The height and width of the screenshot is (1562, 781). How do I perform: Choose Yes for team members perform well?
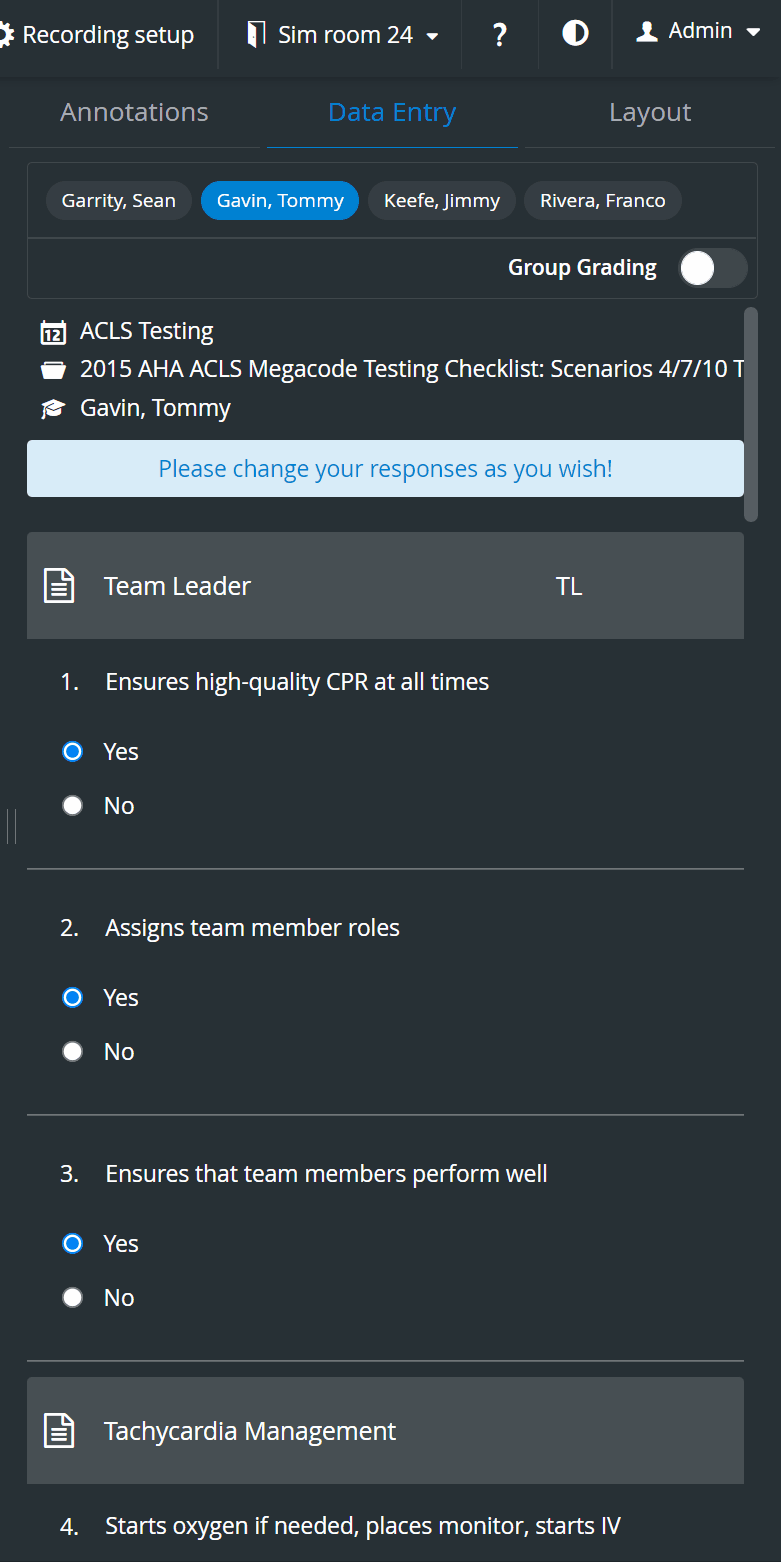(72, 1244)
